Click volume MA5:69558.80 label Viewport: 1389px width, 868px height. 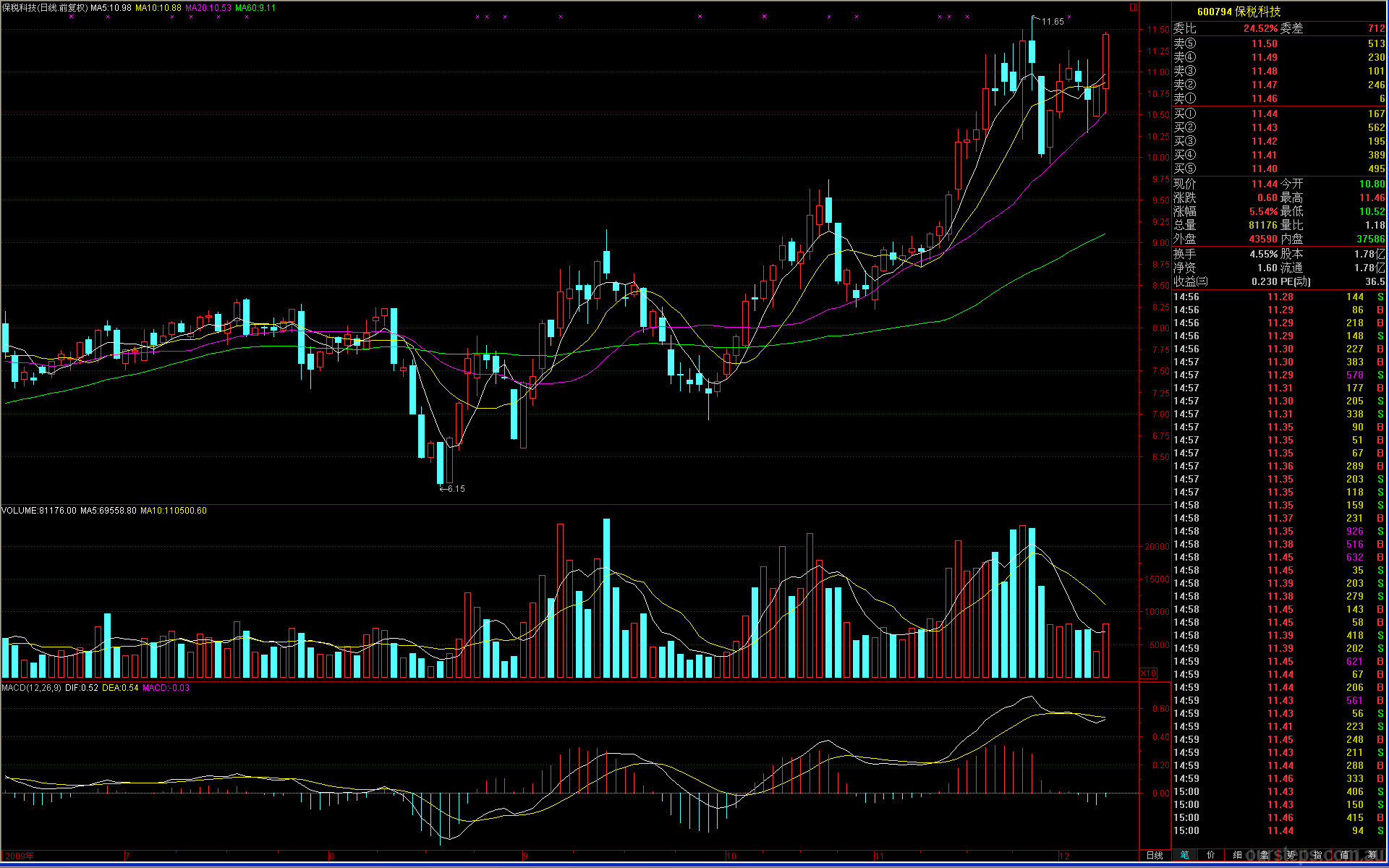click(108, 511)
